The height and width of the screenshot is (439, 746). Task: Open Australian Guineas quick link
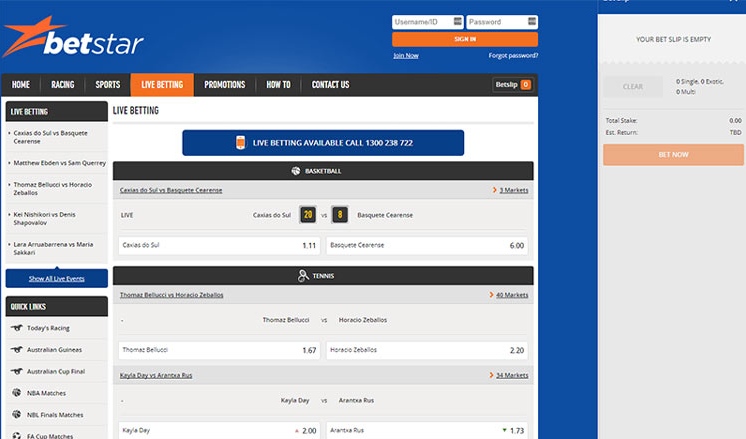click(x=54, y=350)
